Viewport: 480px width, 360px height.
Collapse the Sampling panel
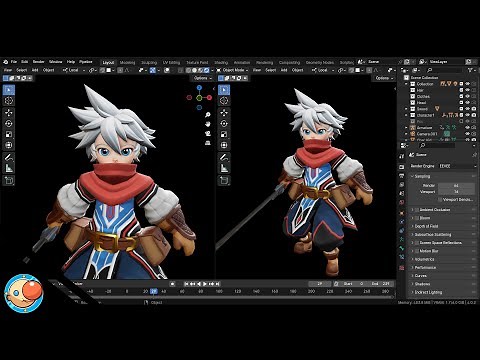pos(412,176)
